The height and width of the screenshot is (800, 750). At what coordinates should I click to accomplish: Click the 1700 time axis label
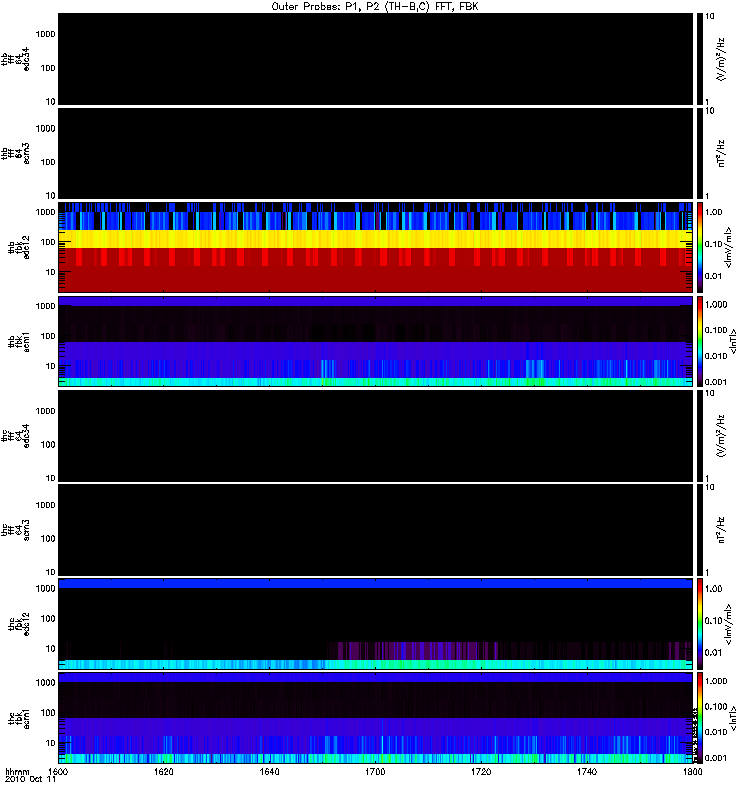pos(375,772)
